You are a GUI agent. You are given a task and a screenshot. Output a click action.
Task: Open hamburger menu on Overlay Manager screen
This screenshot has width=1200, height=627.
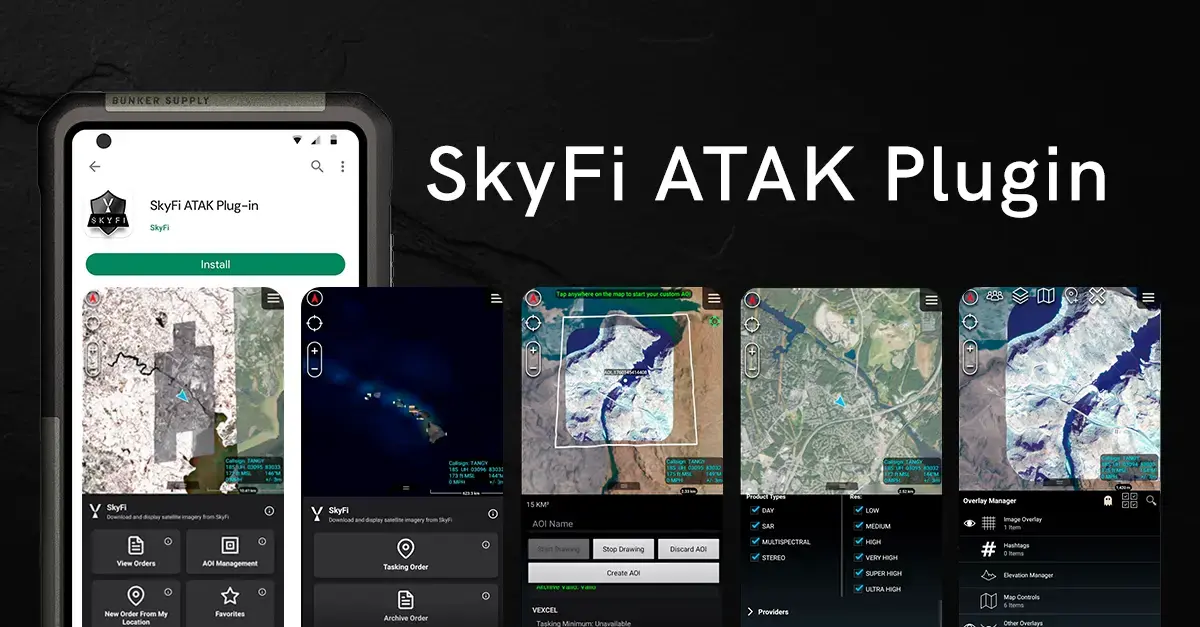coord(1149,298)
